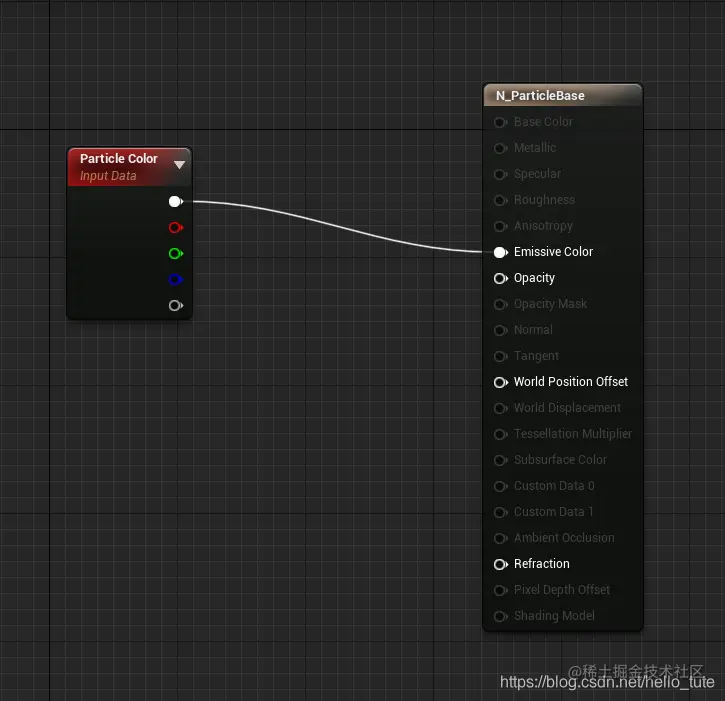The width and height of the screenshot is (725, 701).
Task: Click the Emissive Color label
Action: [553, 252]
